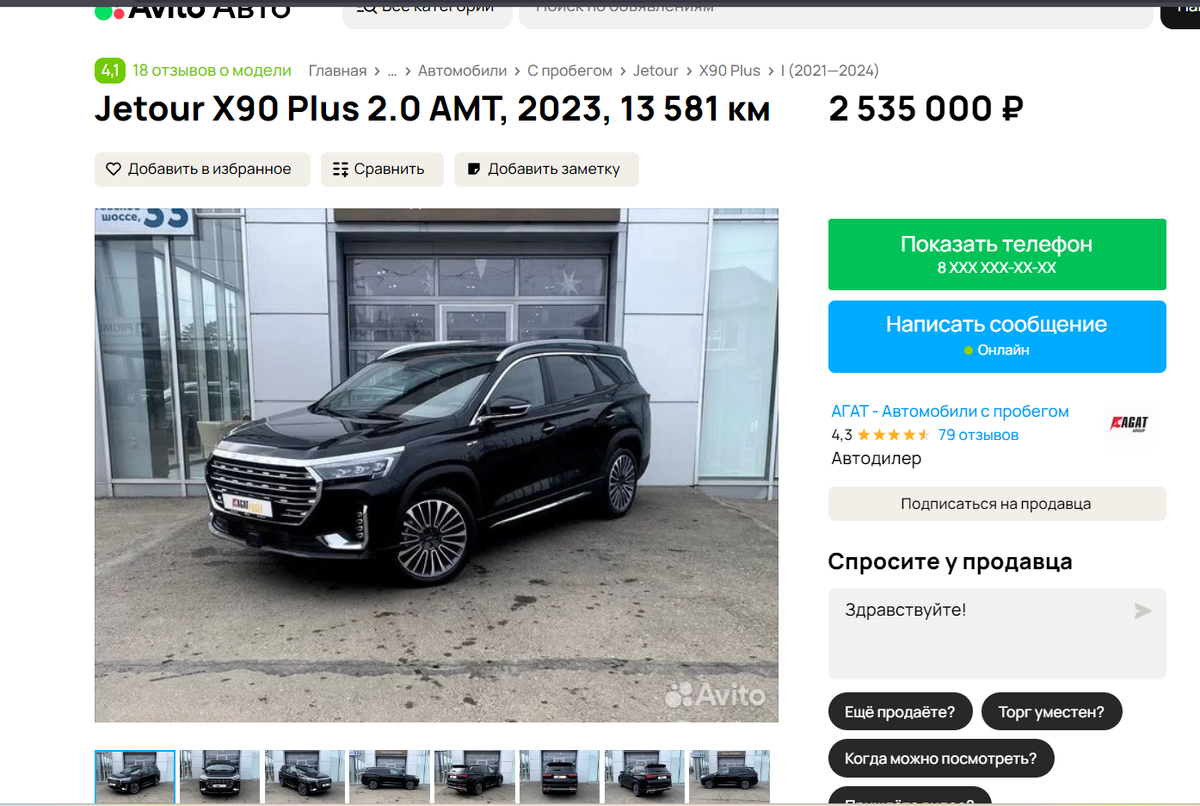Click the heart icon in Добавить в избранное
This screenshot has width=1200, height=806.
coord(113,169)
